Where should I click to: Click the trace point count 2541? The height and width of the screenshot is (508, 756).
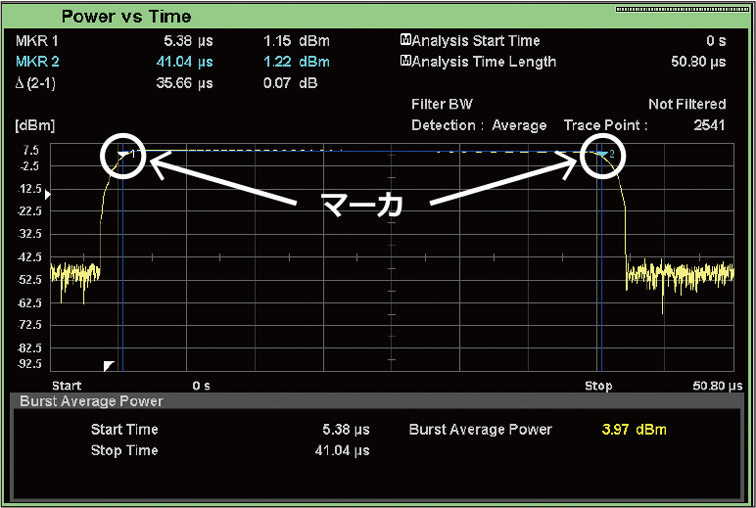coord(709,125)
